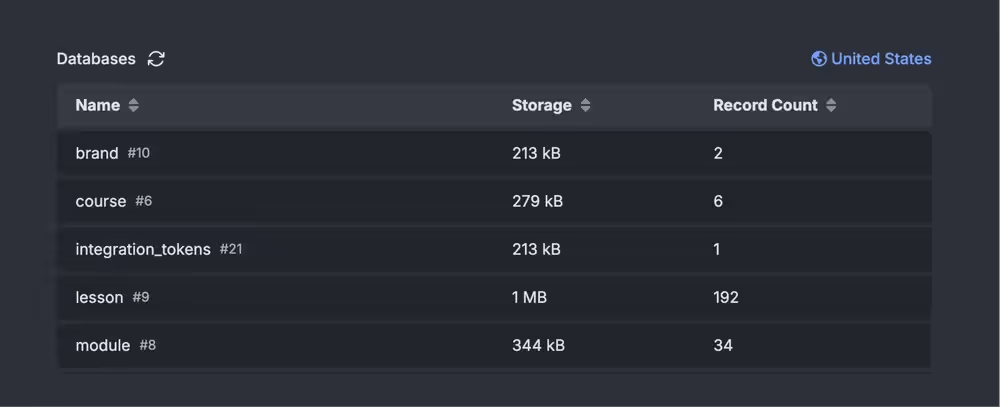The width and height of the screenshot is (1000, 407).
Task: Click the 344 kB storage value for module
Action: tap(538, 346)
